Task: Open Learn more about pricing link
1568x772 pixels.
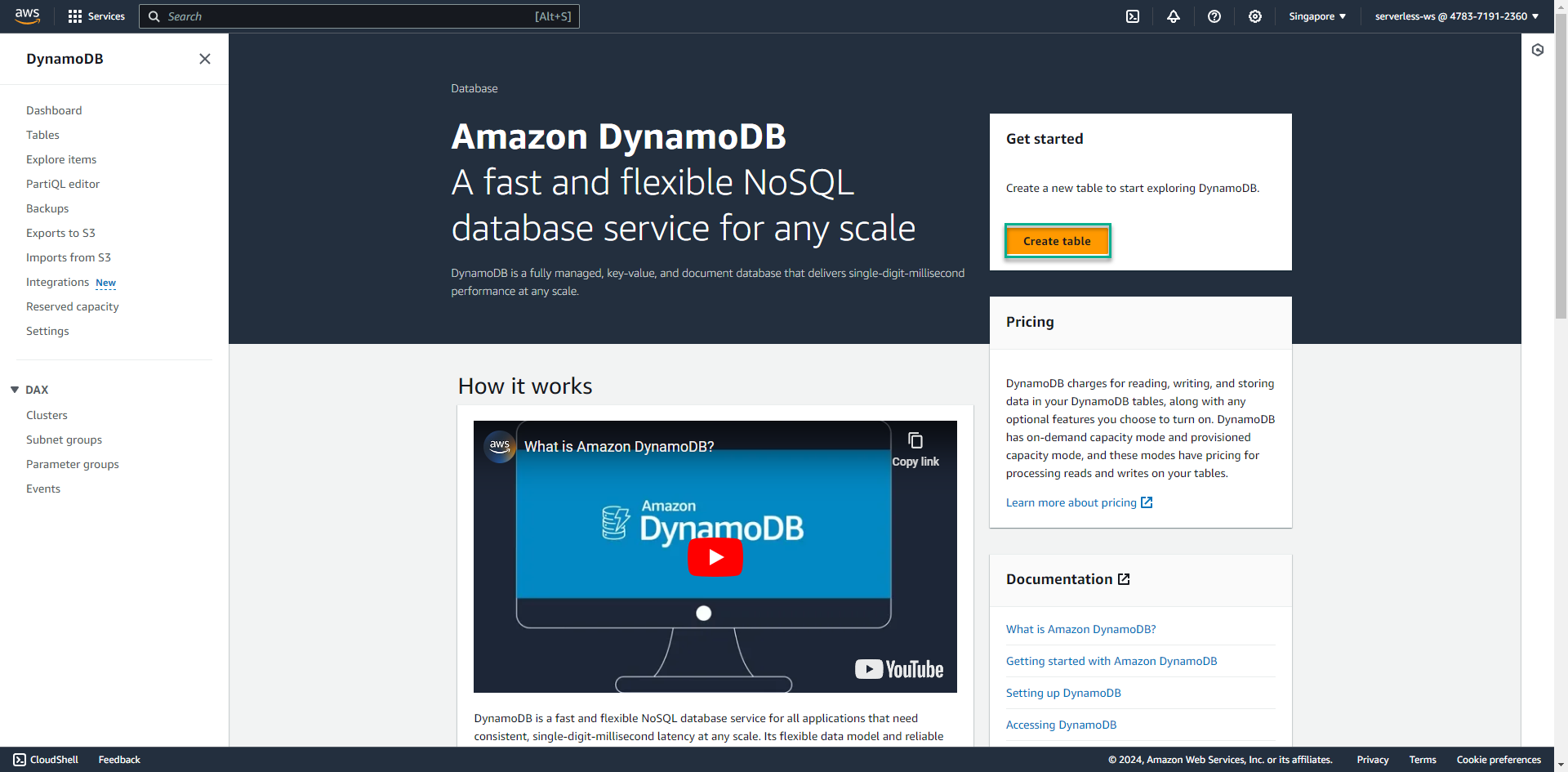Action: click(x=1079, y=502)
